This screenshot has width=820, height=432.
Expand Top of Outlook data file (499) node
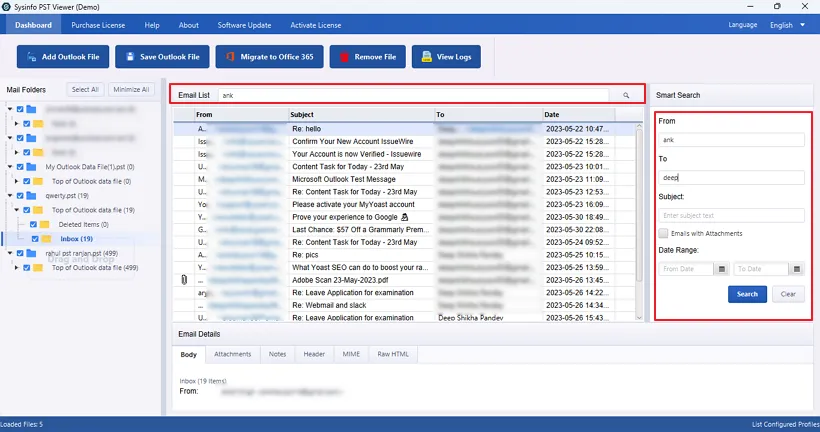point(17,267)
